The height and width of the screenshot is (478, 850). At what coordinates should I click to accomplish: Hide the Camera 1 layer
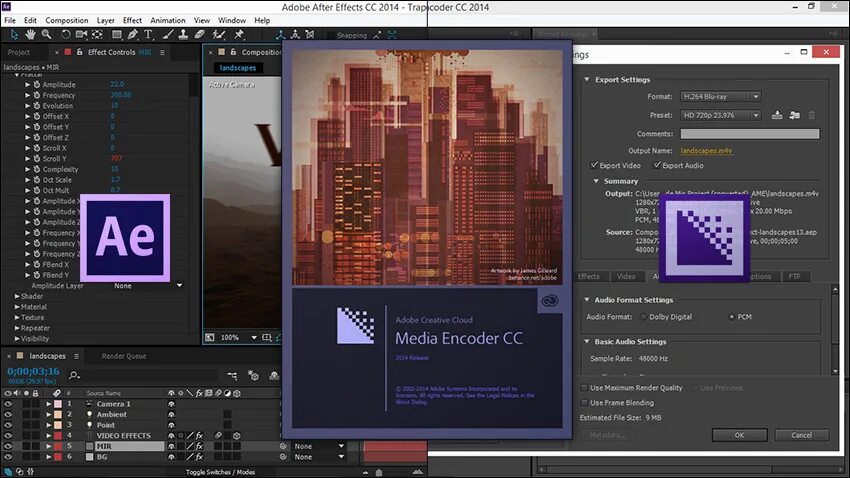[8, 404]
